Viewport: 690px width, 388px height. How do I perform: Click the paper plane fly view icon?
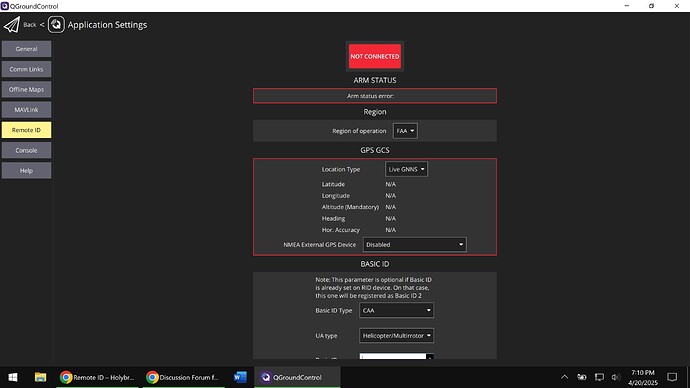pos(12,25)
